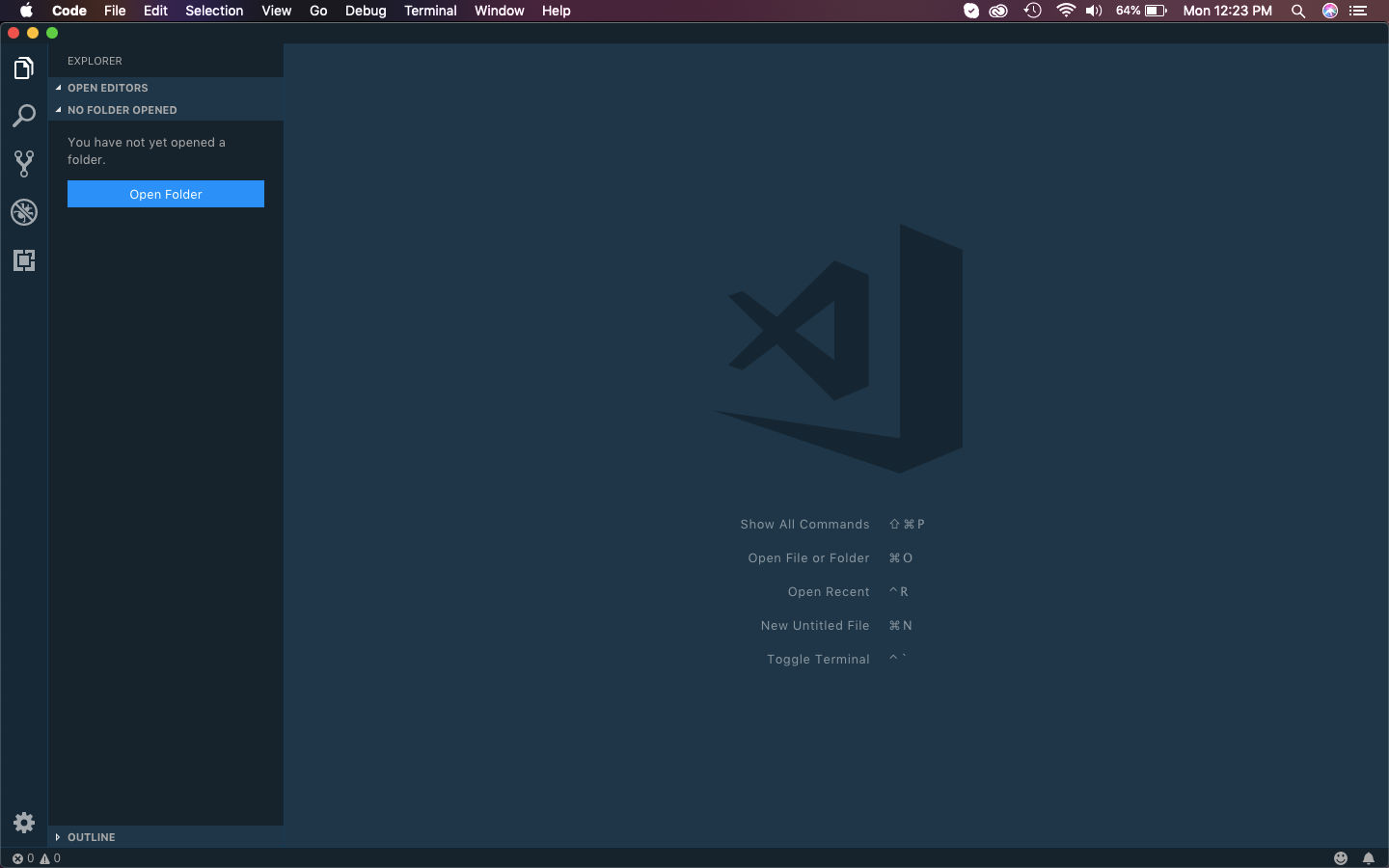Viewport: 1389px width, 868px height.
Task: Open the volume control menu
Action: pos(1094,11)
